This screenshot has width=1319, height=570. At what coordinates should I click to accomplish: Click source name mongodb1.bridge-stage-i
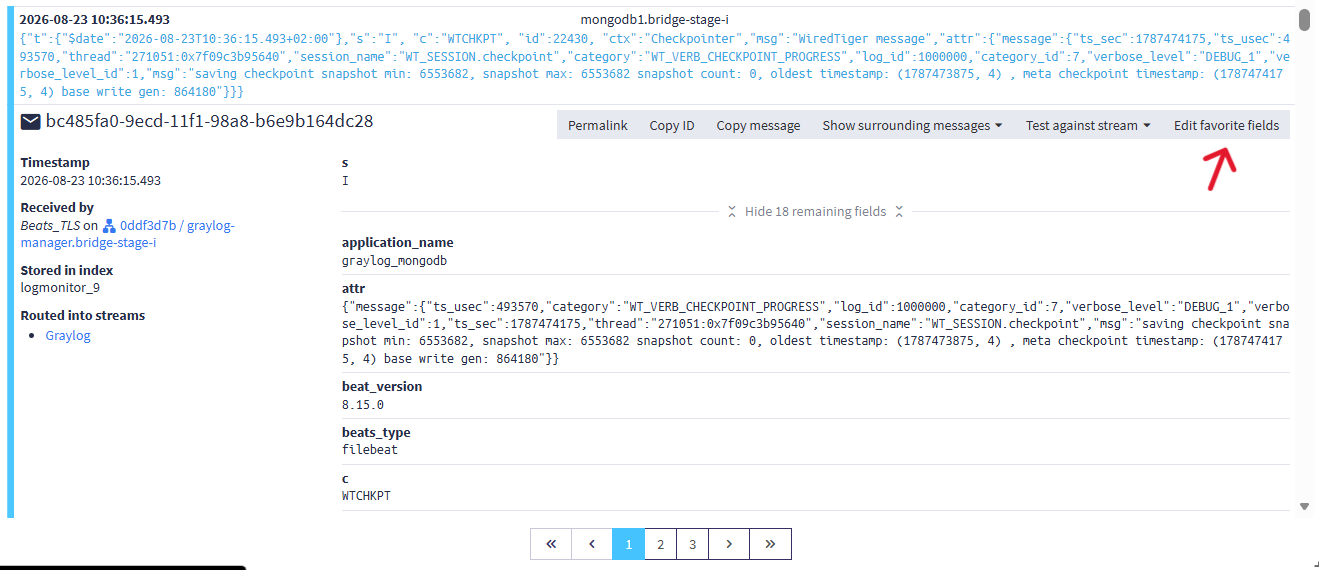pyautogui.click(x=654, y=20)
